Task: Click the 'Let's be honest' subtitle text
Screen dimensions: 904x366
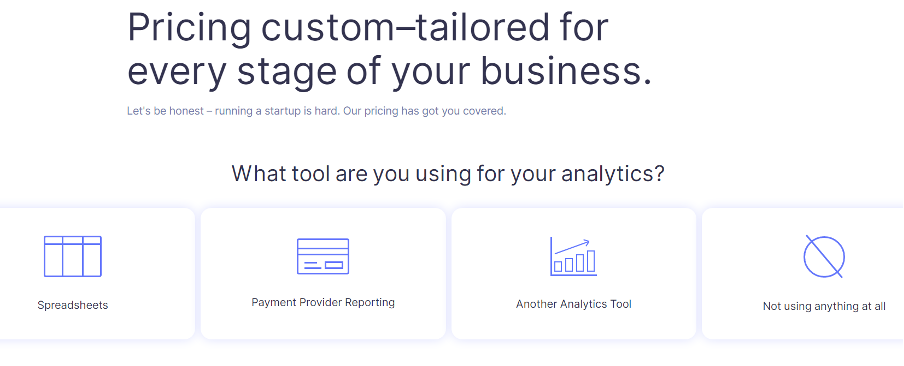Action: 317,111
